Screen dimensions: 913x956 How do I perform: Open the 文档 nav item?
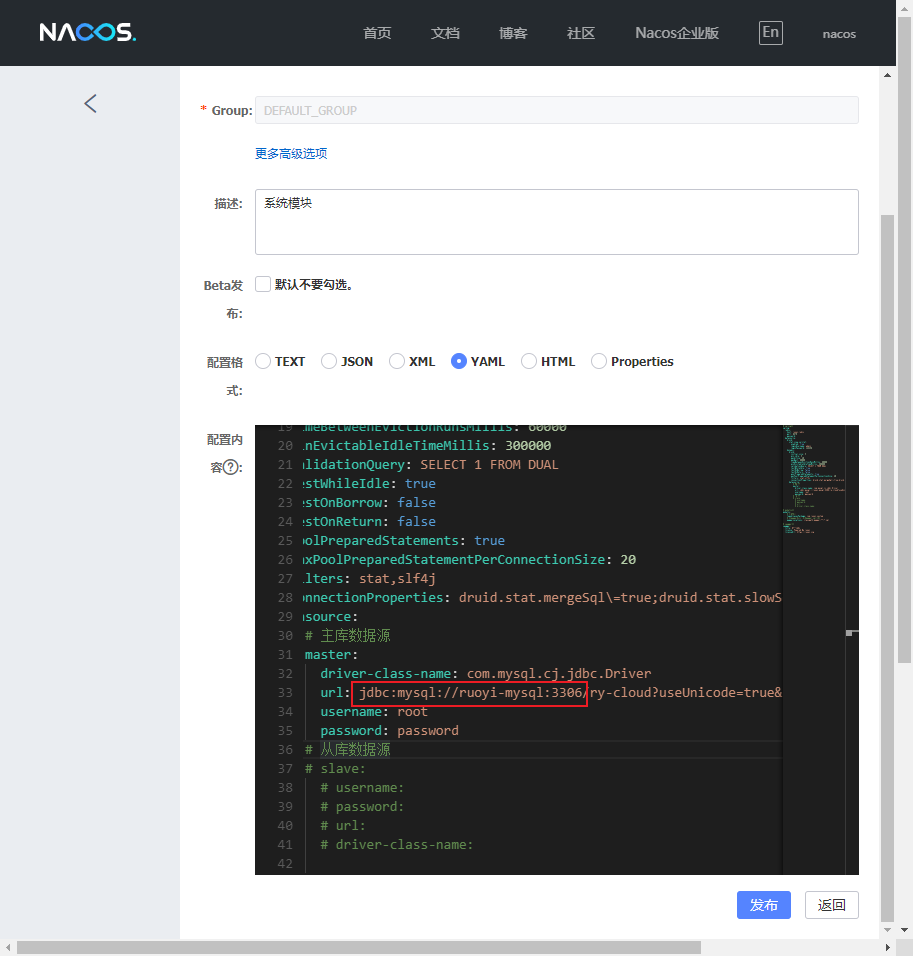(445, 33)
